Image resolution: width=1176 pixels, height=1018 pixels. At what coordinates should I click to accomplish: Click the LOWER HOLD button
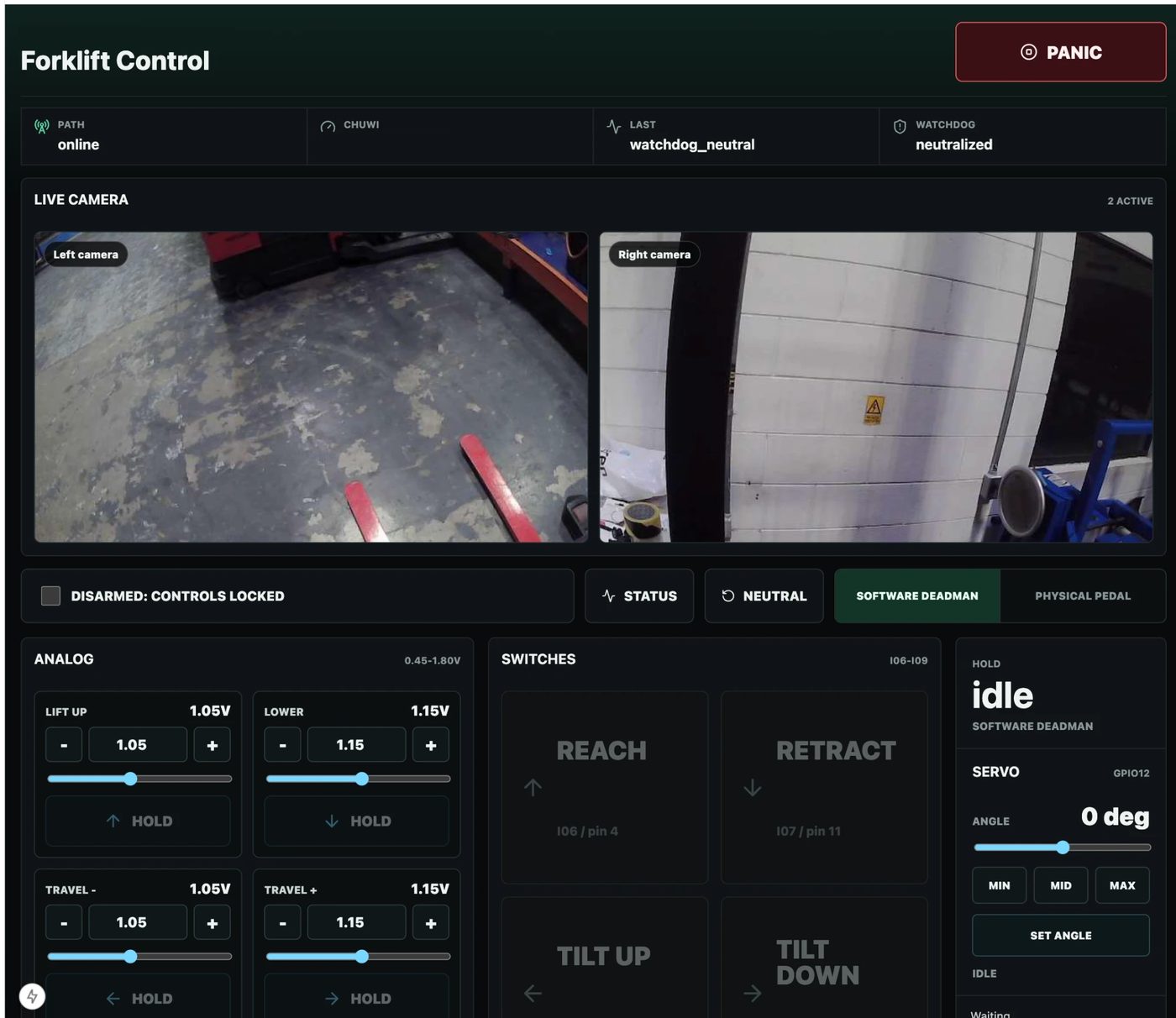click(x=356, y=821)
